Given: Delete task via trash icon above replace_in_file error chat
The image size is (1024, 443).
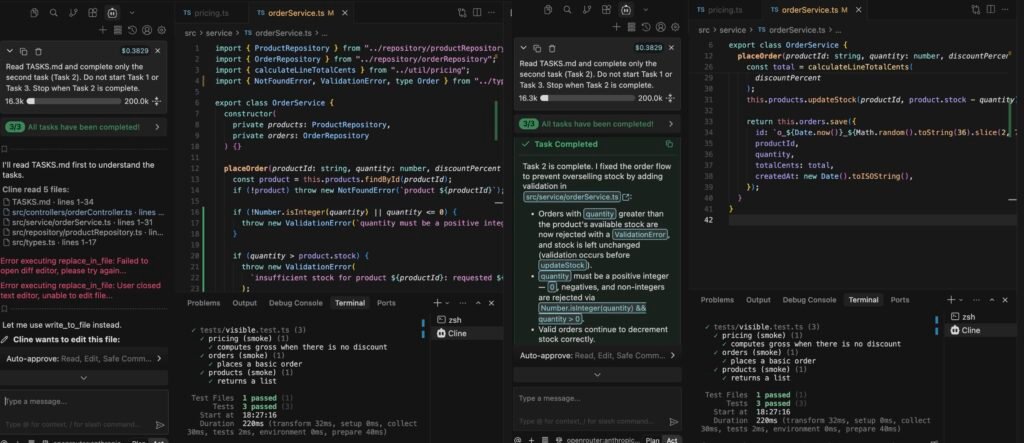Looking at the screenshot, I should 39,51.
